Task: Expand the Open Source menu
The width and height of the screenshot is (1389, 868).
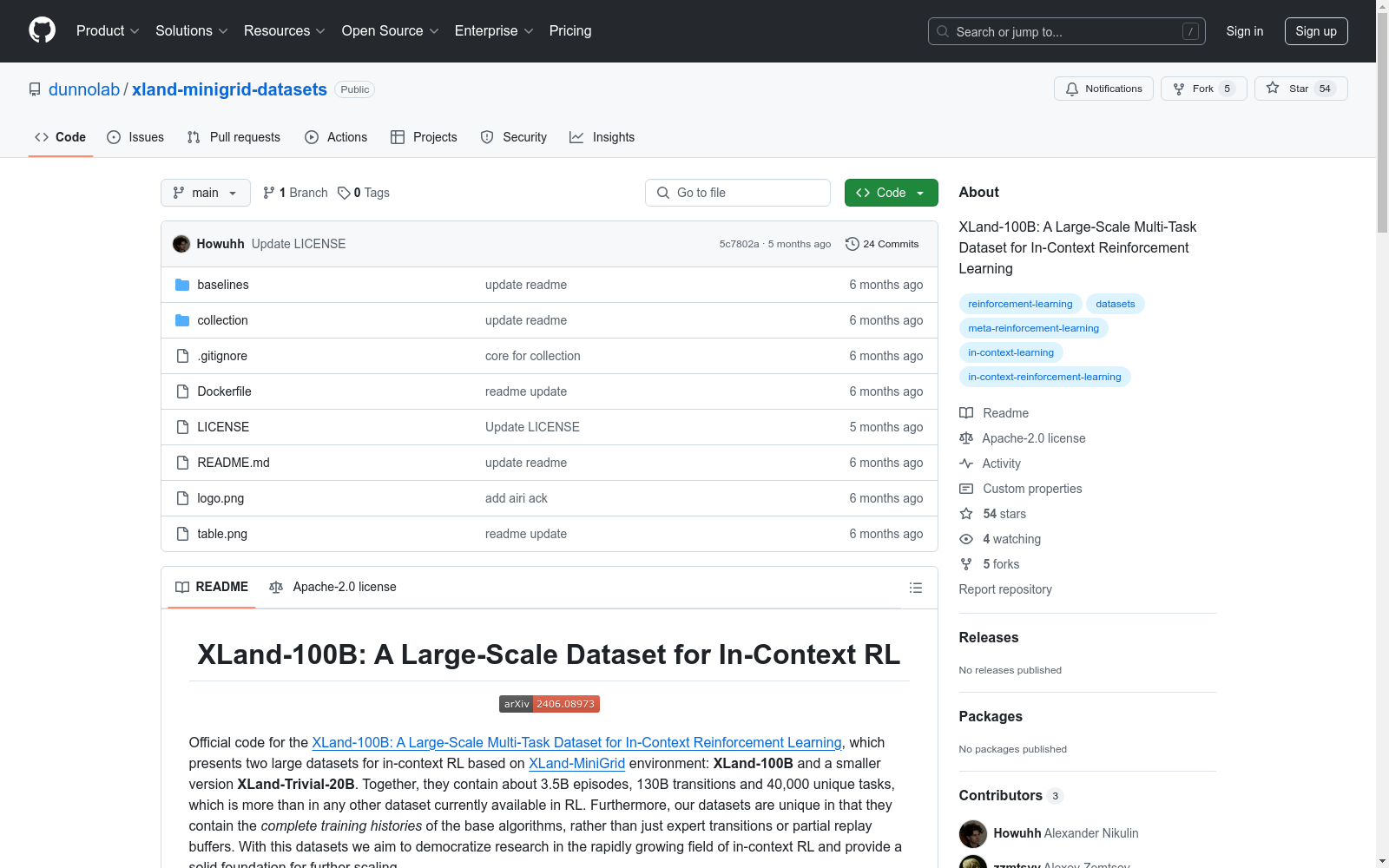Action: point(391,31)
